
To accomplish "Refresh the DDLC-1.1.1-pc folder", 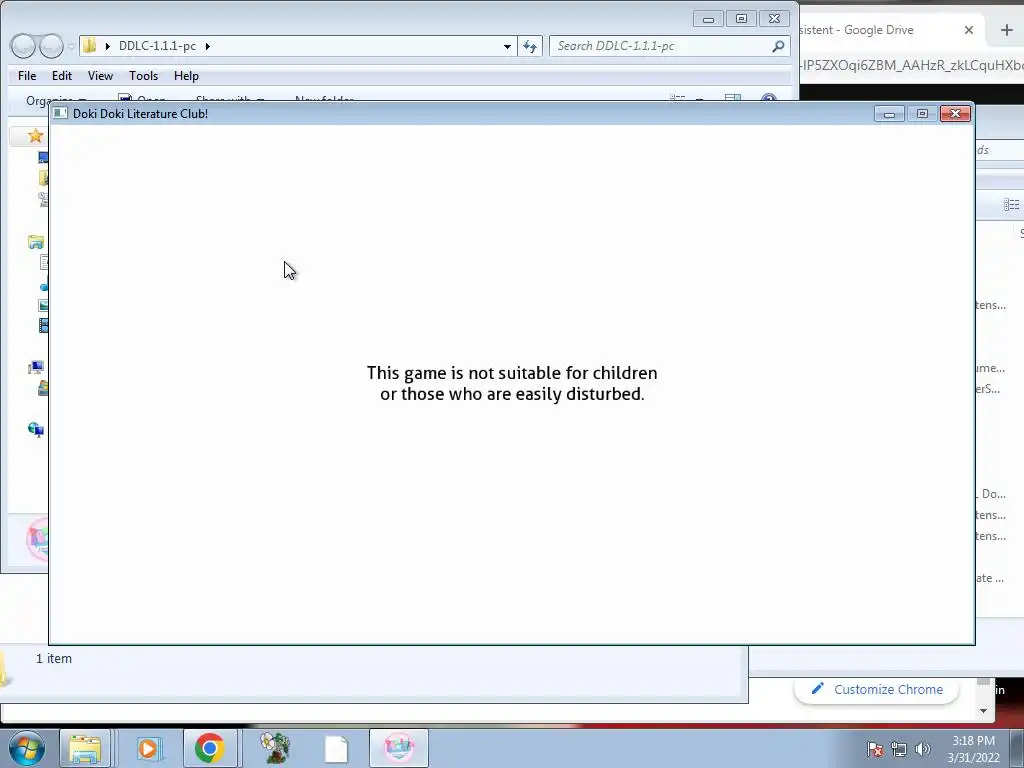I will coord(530,46).
